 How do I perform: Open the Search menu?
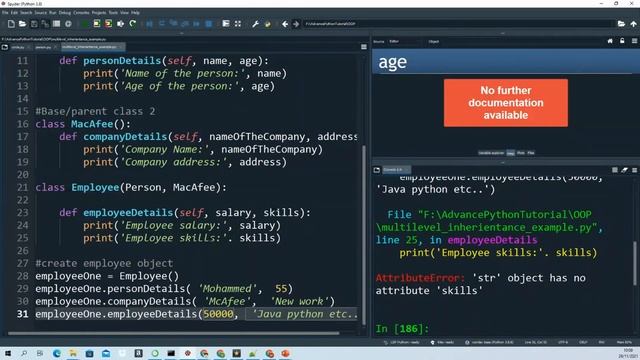click(26, 13)
